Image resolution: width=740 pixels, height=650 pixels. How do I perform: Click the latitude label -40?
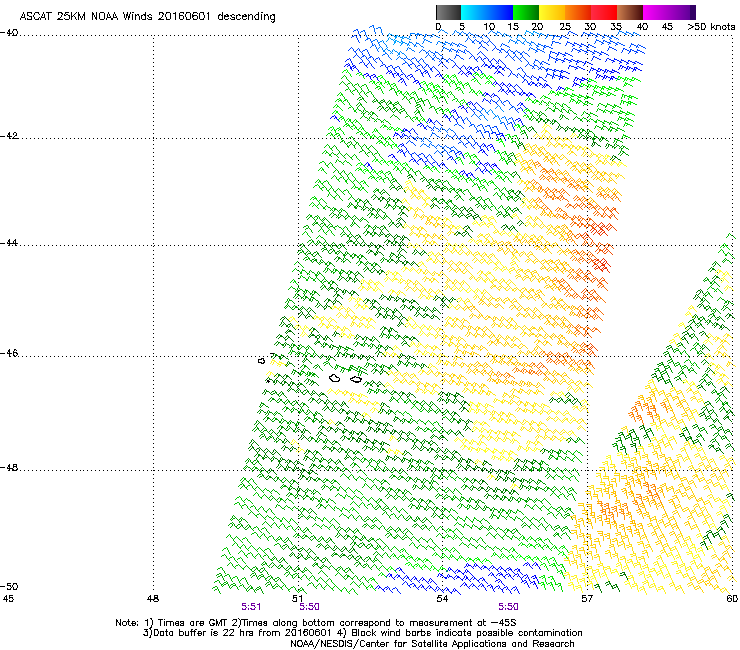coord(9,33)
